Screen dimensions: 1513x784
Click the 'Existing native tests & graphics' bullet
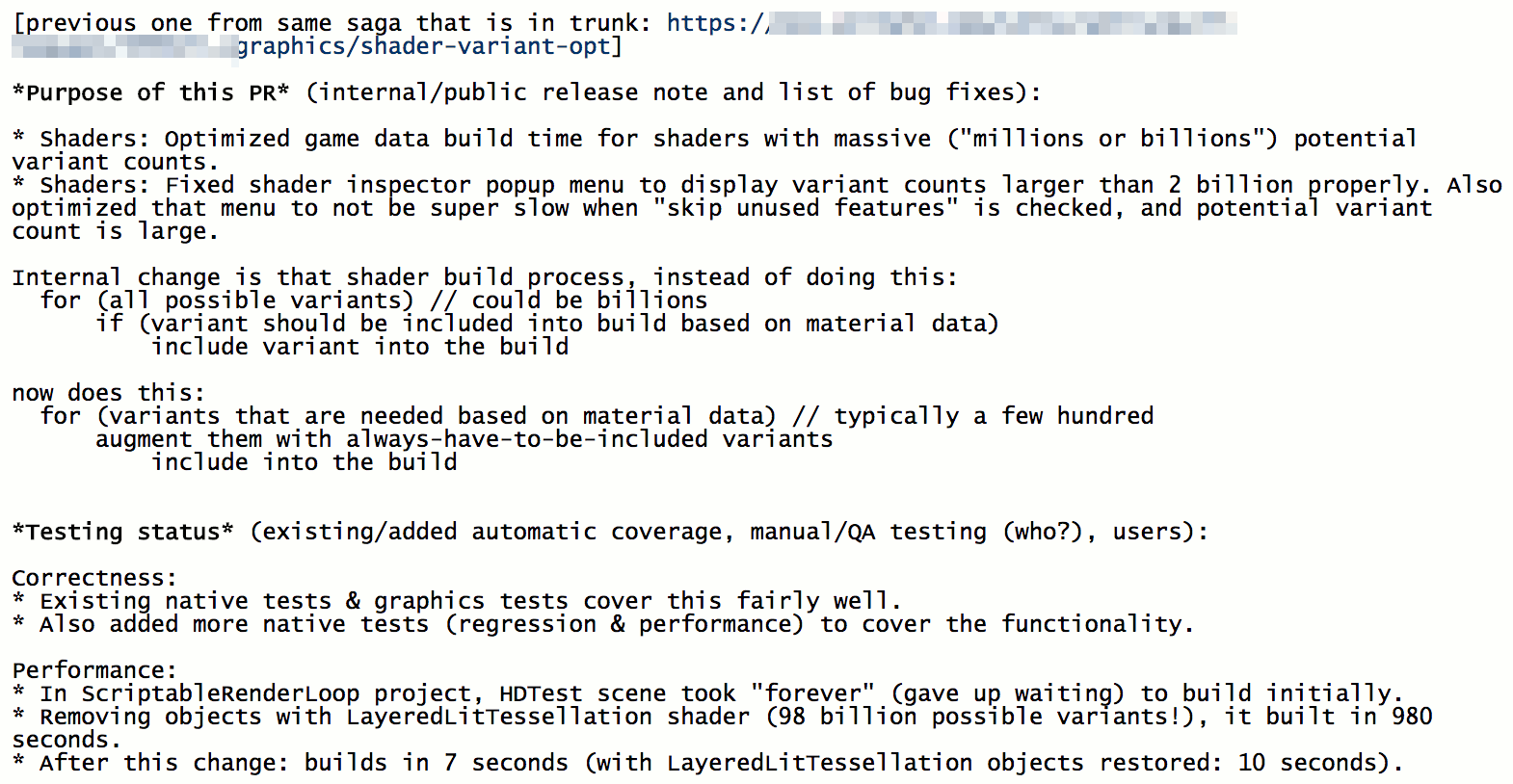click(457, 601)
